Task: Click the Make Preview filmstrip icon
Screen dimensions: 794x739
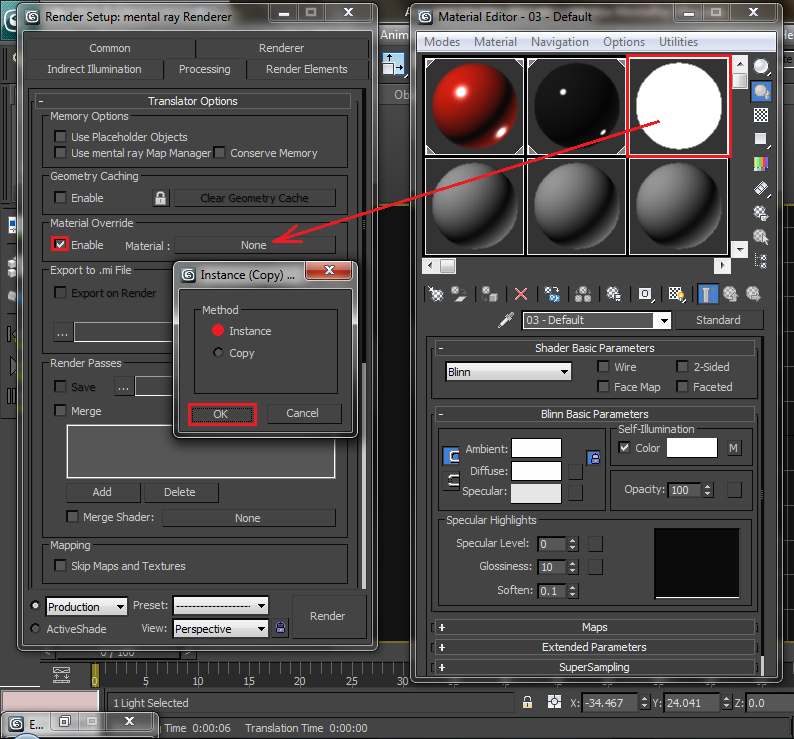Action: pyautogui.click(x=761, y=188)
